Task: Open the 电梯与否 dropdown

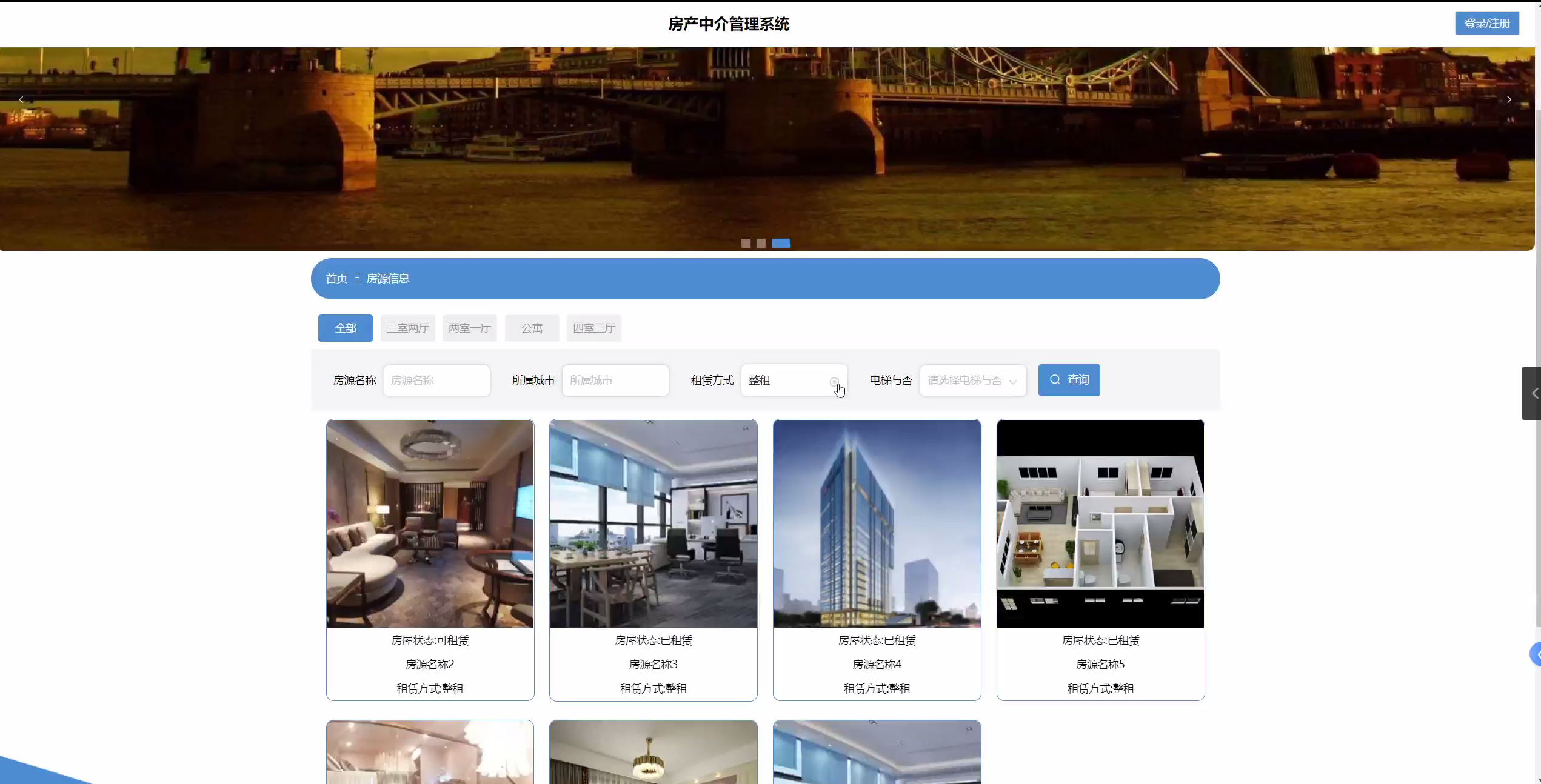Action: [972, 380]
